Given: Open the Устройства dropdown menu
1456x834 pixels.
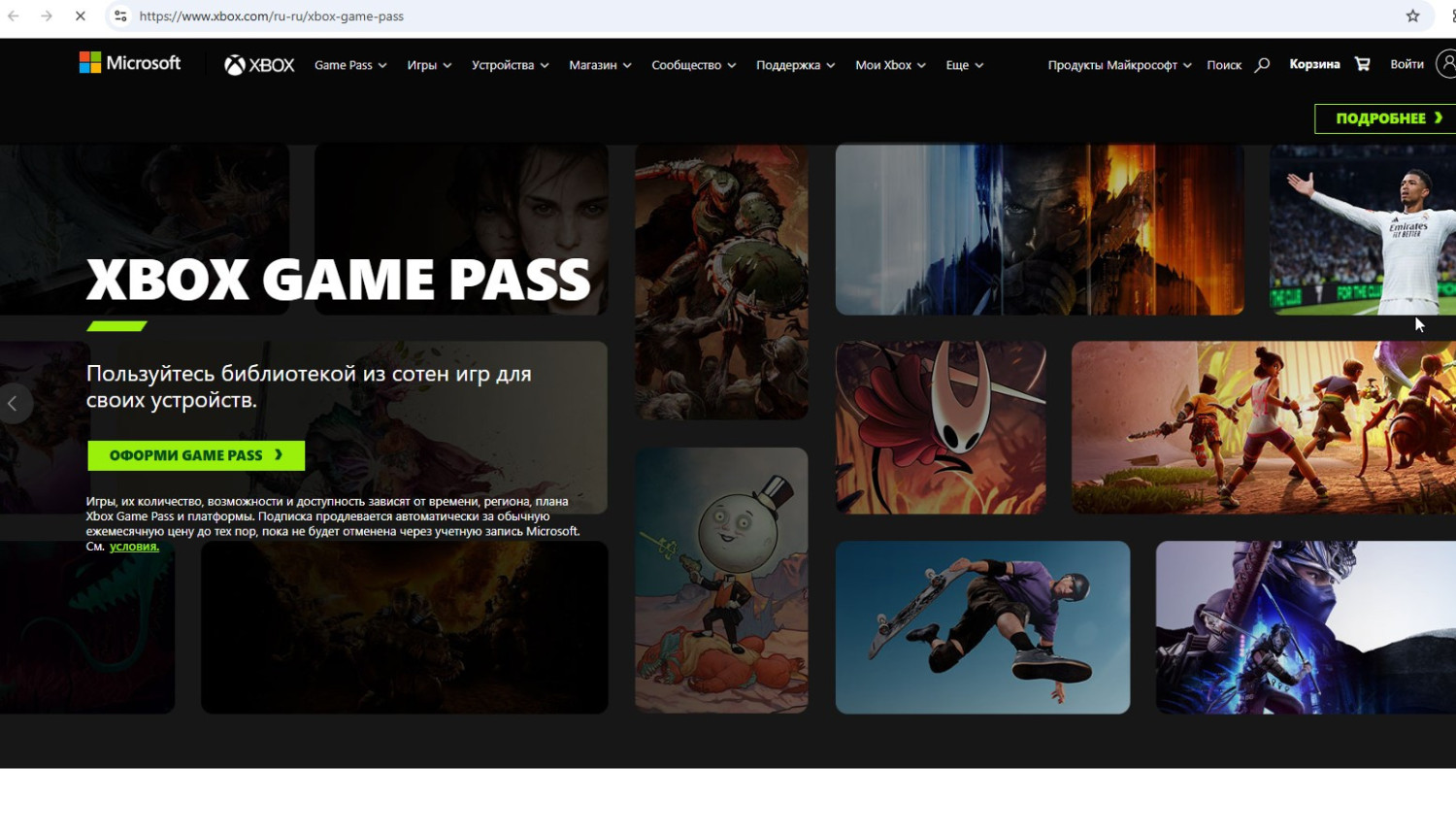Looking at the screenshot, I should pyautogui.click(x=510, y=65).
